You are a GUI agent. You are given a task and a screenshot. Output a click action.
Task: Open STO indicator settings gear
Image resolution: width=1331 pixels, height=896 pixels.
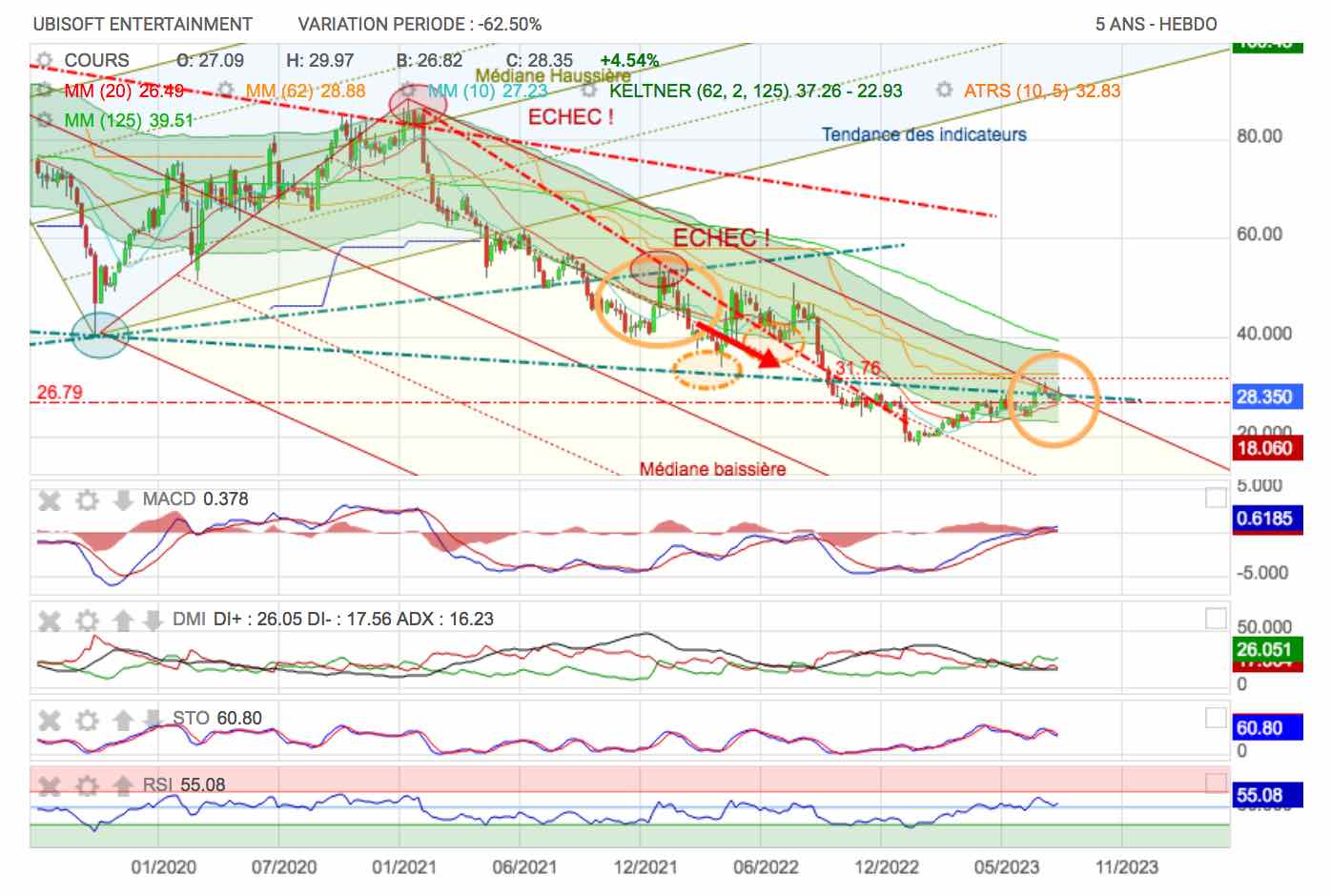point(87,720)
